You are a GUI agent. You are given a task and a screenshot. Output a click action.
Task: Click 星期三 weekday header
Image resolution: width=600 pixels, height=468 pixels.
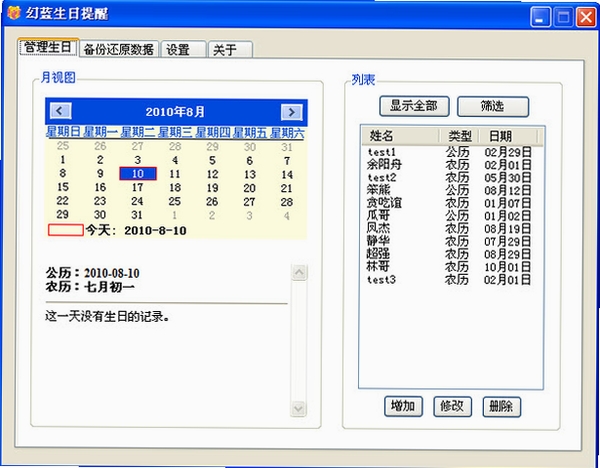[x=175, y=132]
